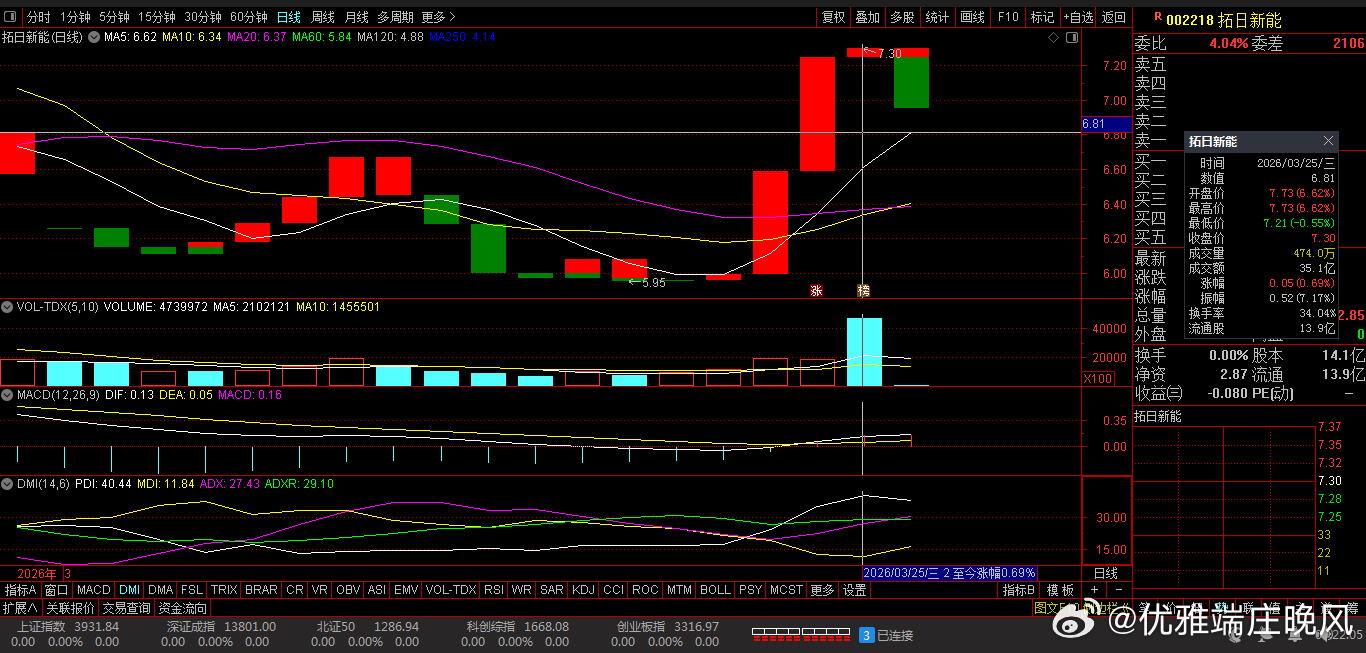
Task: Switch to 分时 intraday view
Action: (x=39, y=17)
